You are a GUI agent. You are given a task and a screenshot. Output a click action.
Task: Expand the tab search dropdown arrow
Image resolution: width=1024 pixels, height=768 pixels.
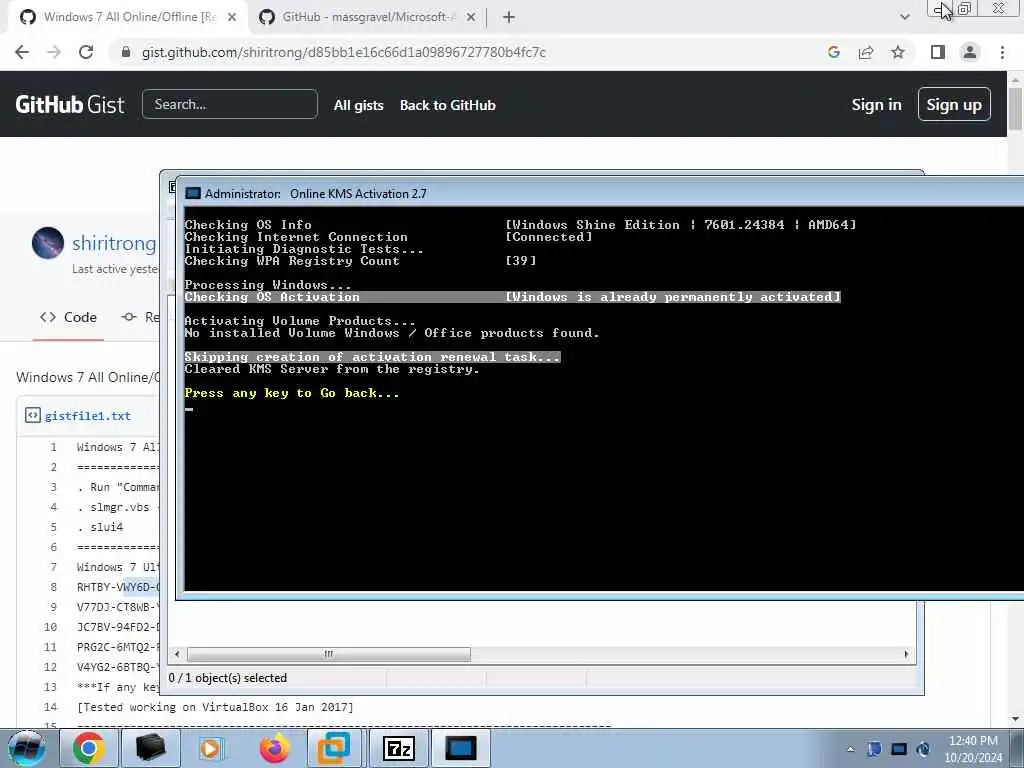(904, 17)
